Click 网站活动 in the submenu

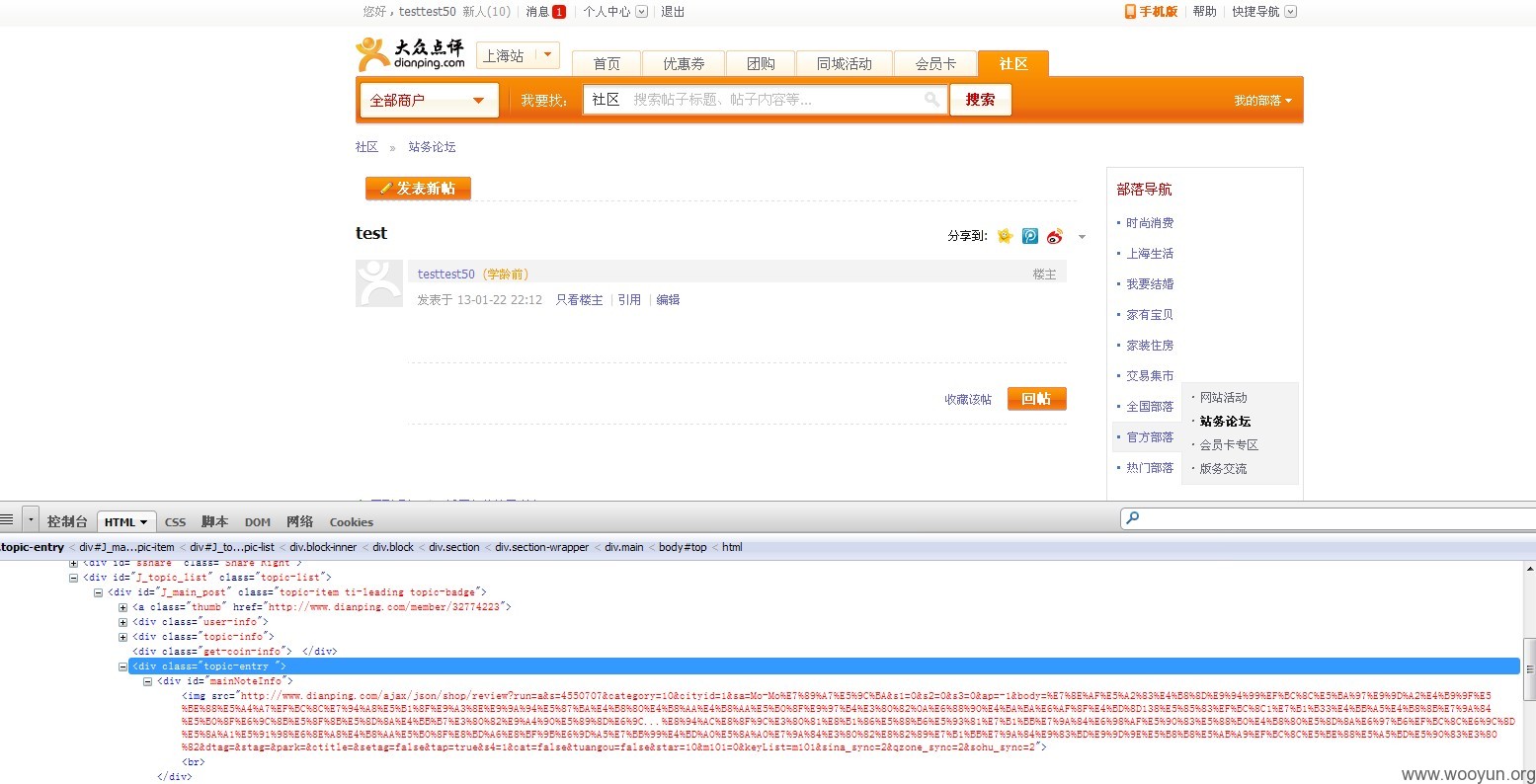[x=1223, y=398]
